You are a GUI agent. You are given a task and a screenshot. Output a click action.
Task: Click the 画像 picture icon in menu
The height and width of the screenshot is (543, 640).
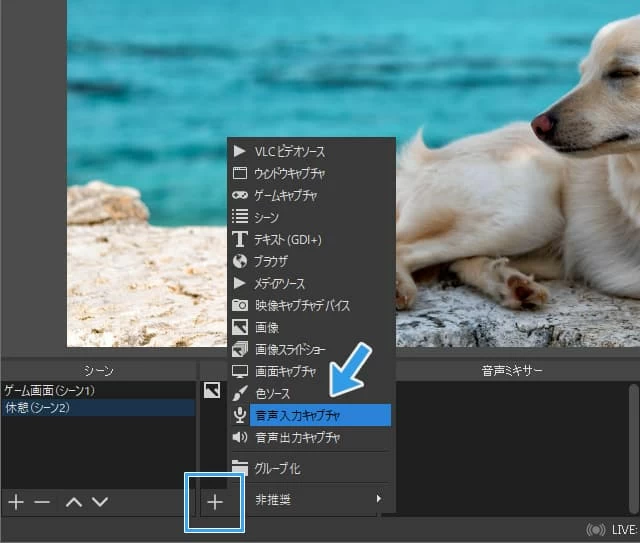(x=240, y=327)
